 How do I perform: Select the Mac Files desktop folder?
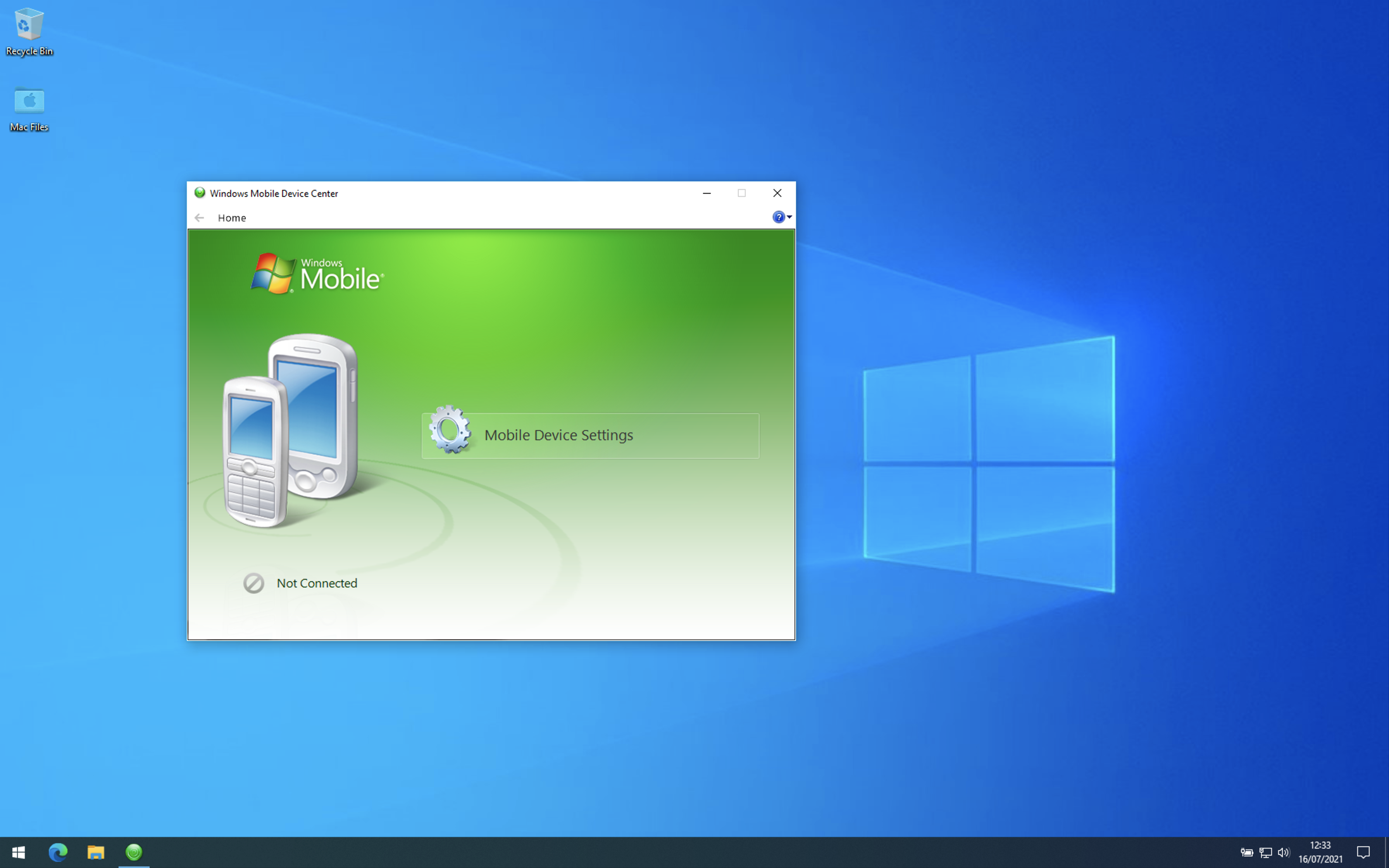coord(29,110)
